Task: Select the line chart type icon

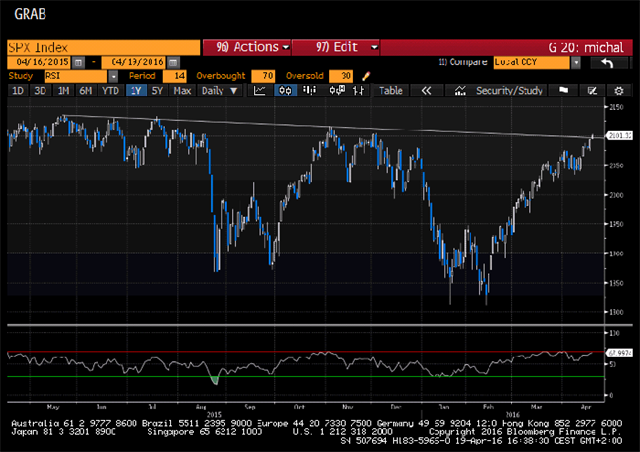Action: 260,91
